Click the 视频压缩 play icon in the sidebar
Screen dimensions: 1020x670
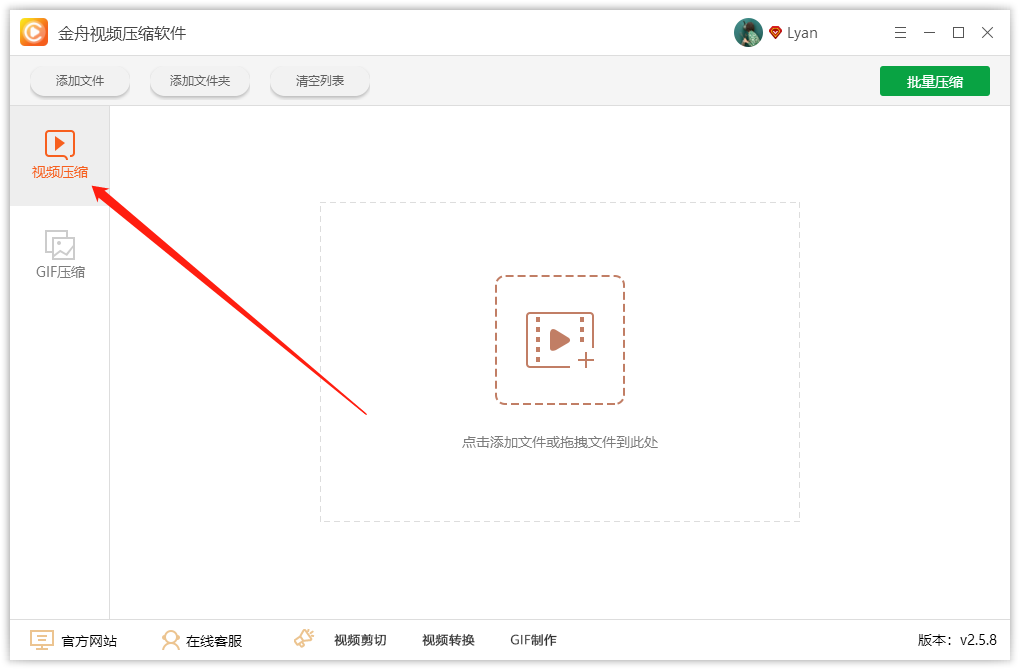(60, 144)
